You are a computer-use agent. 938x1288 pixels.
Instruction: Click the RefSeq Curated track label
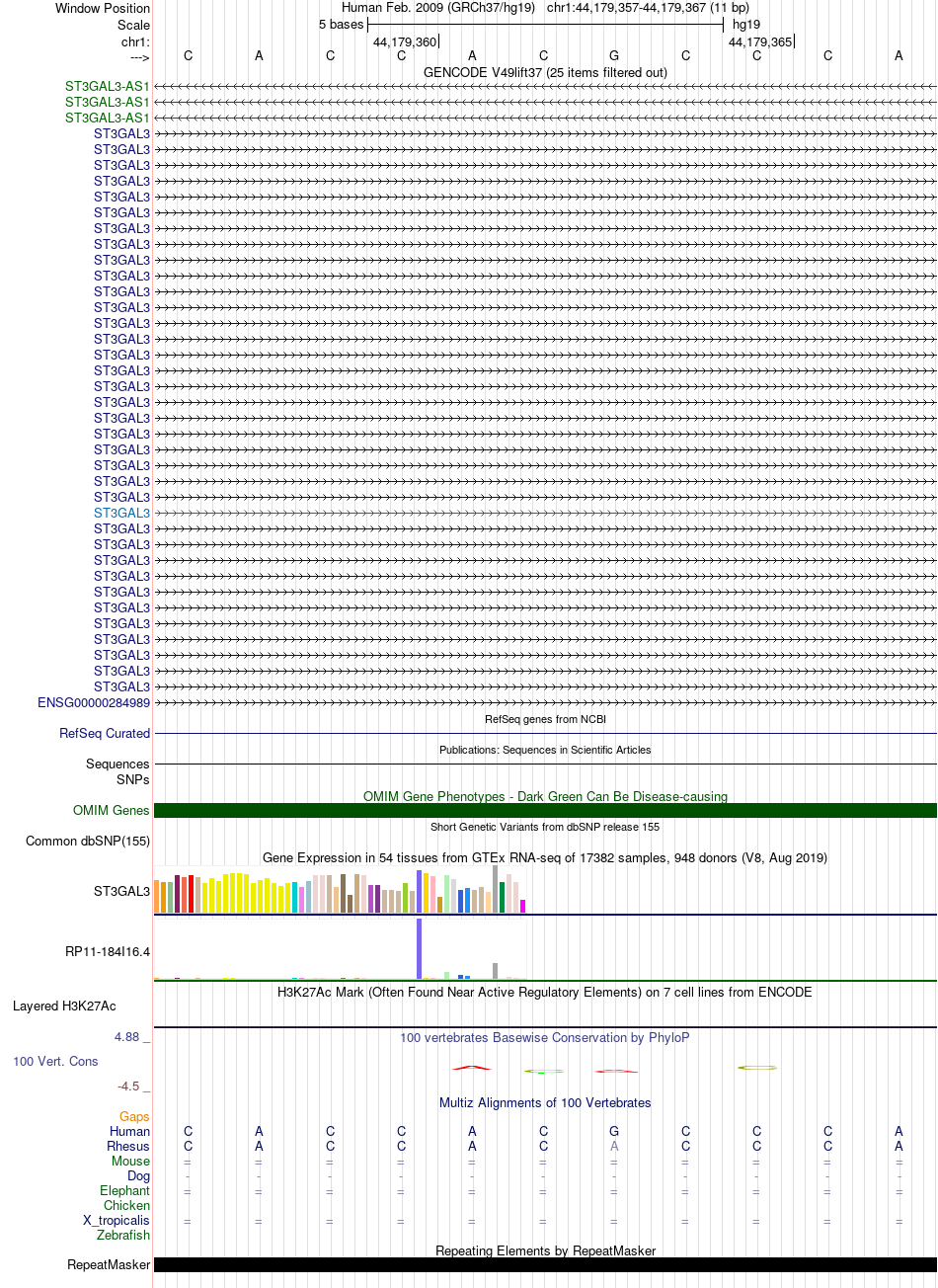[105, 733]
